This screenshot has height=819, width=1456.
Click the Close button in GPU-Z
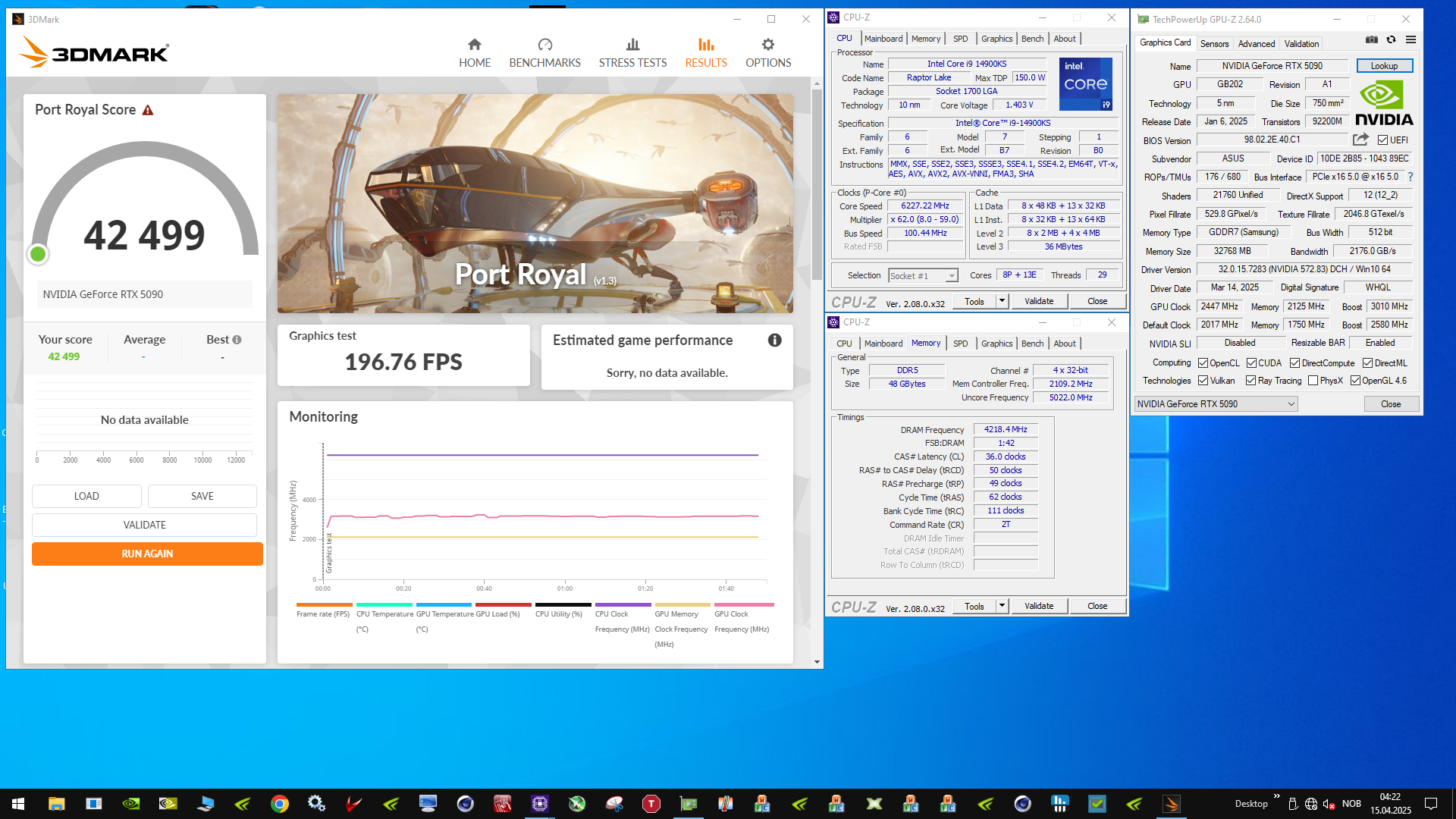pyautogui.click(x=1391, y=404)
